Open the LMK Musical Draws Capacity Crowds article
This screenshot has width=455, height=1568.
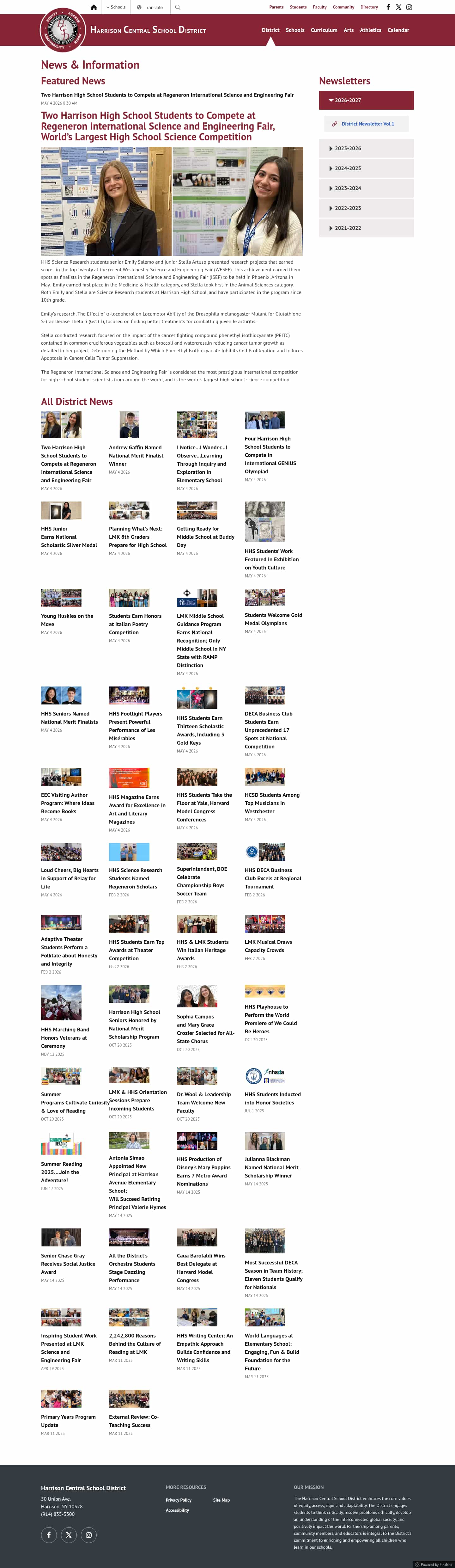268,946
